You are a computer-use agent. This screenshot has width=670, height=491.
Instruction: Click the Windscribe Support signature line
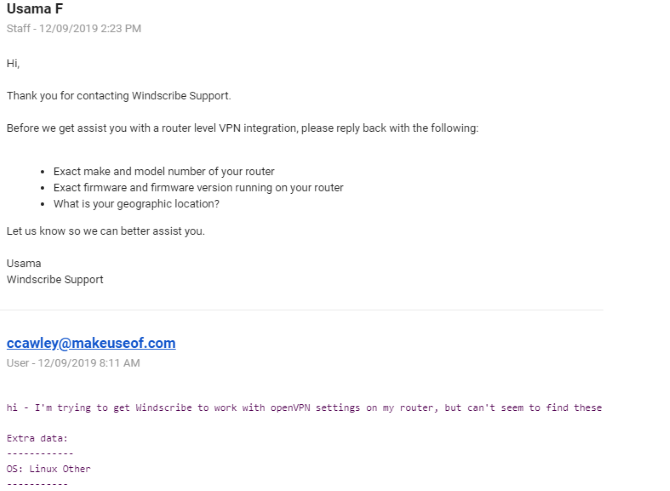click(55, 280)
